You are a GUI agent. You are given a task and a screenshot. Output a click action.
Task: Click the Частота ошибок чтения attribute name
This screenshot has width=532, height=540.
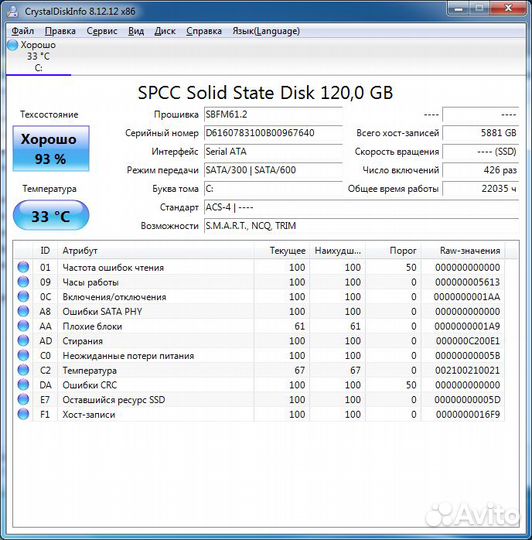coord(113,268)
